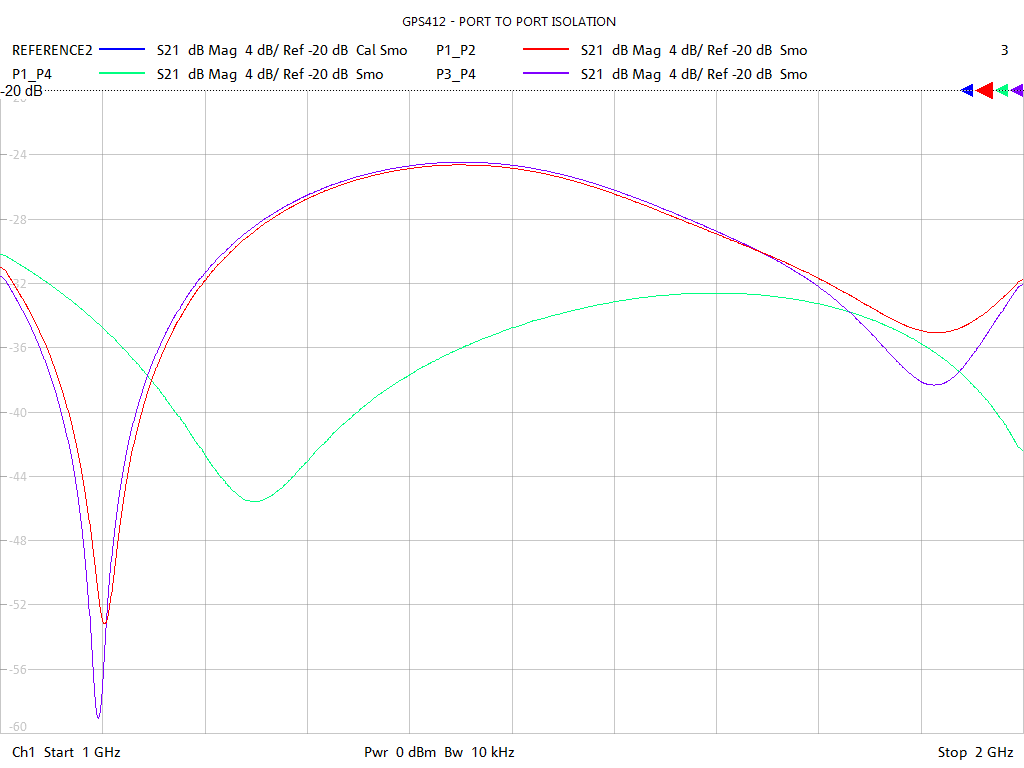Screen dimensions: 1024x768
Task: Click the purple reference marker triangle
Action: click(x=1017, y=91)
